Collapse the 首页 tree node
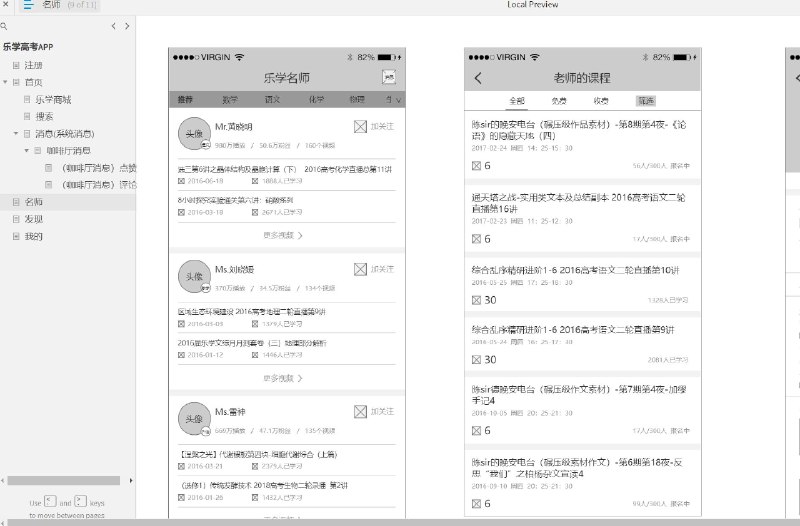The width and height of the screenshot is (800, 526). pos(5,82)
